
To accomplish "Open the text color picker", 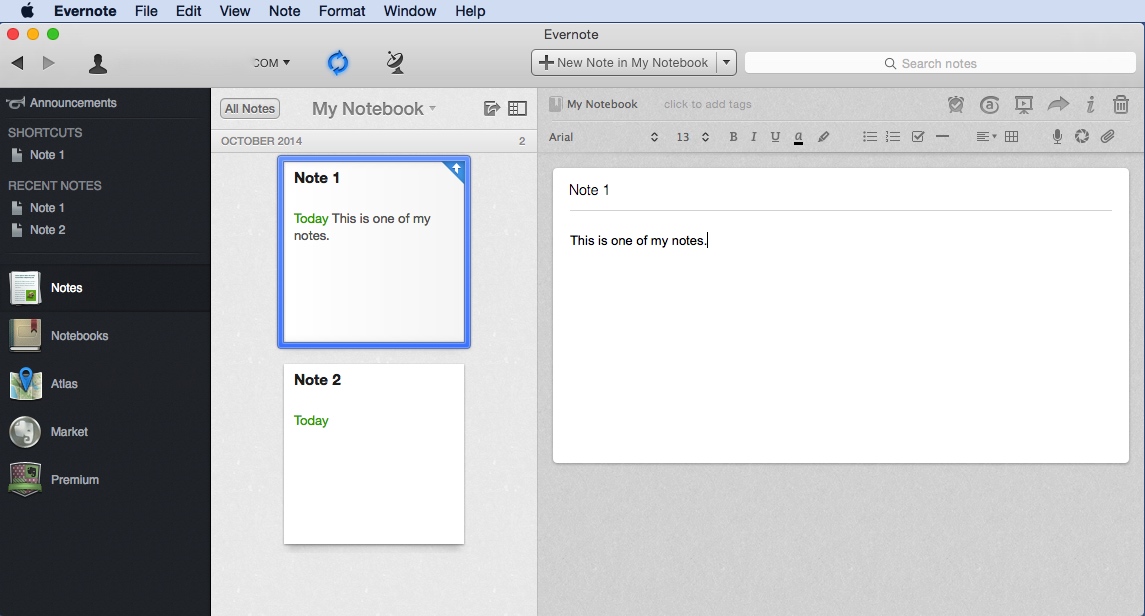I will pos(798,137).
